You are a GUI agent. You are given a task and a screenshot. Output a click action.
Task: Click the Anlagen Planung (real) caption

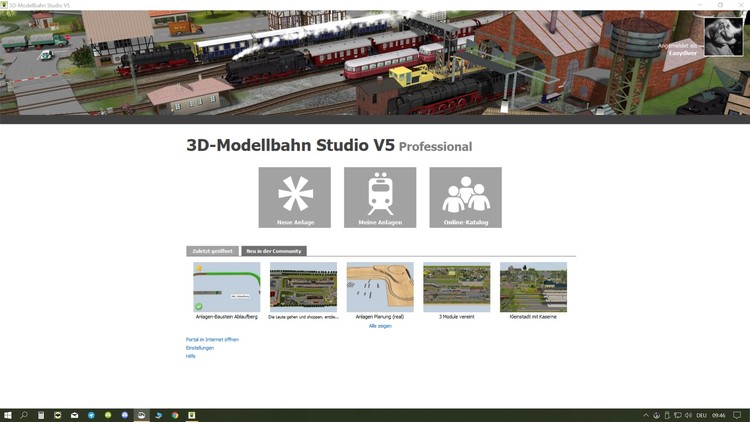coord(380,317)
